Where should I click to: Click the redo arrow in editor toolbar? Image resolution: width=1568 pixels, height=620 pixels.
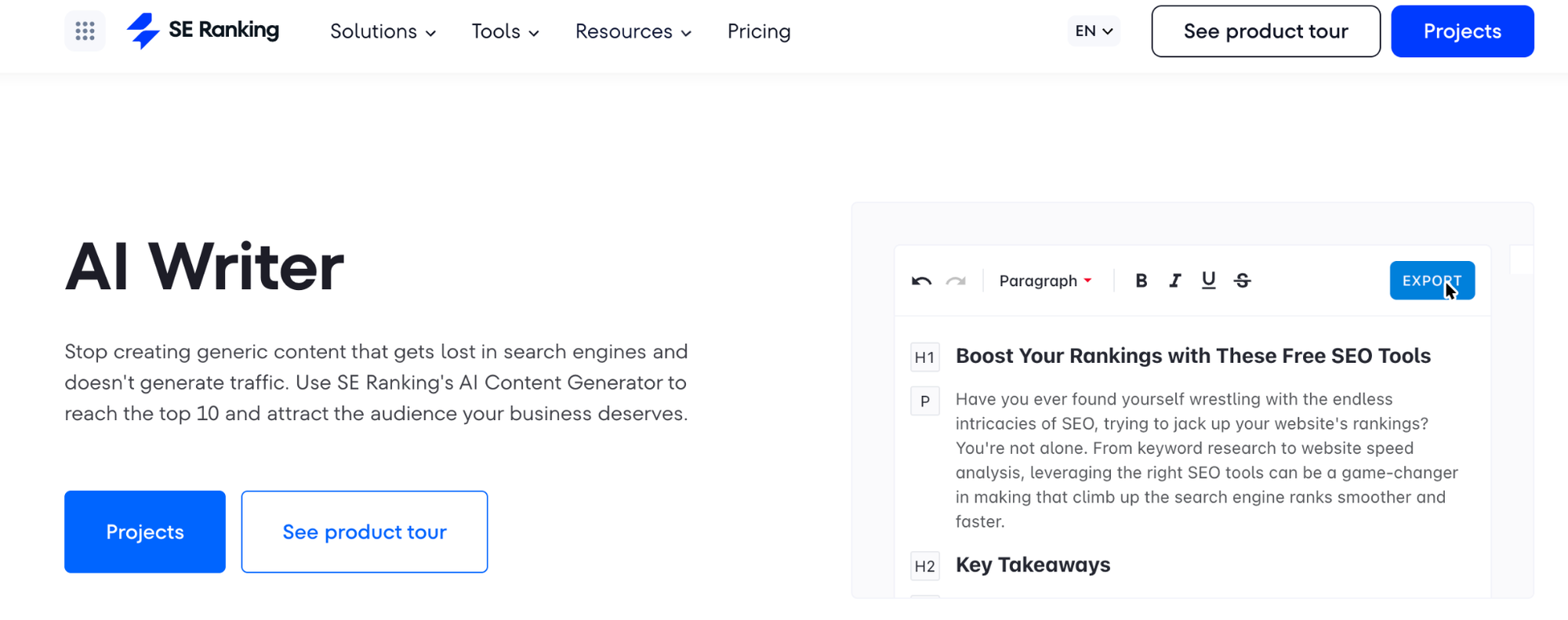point(956,281)
